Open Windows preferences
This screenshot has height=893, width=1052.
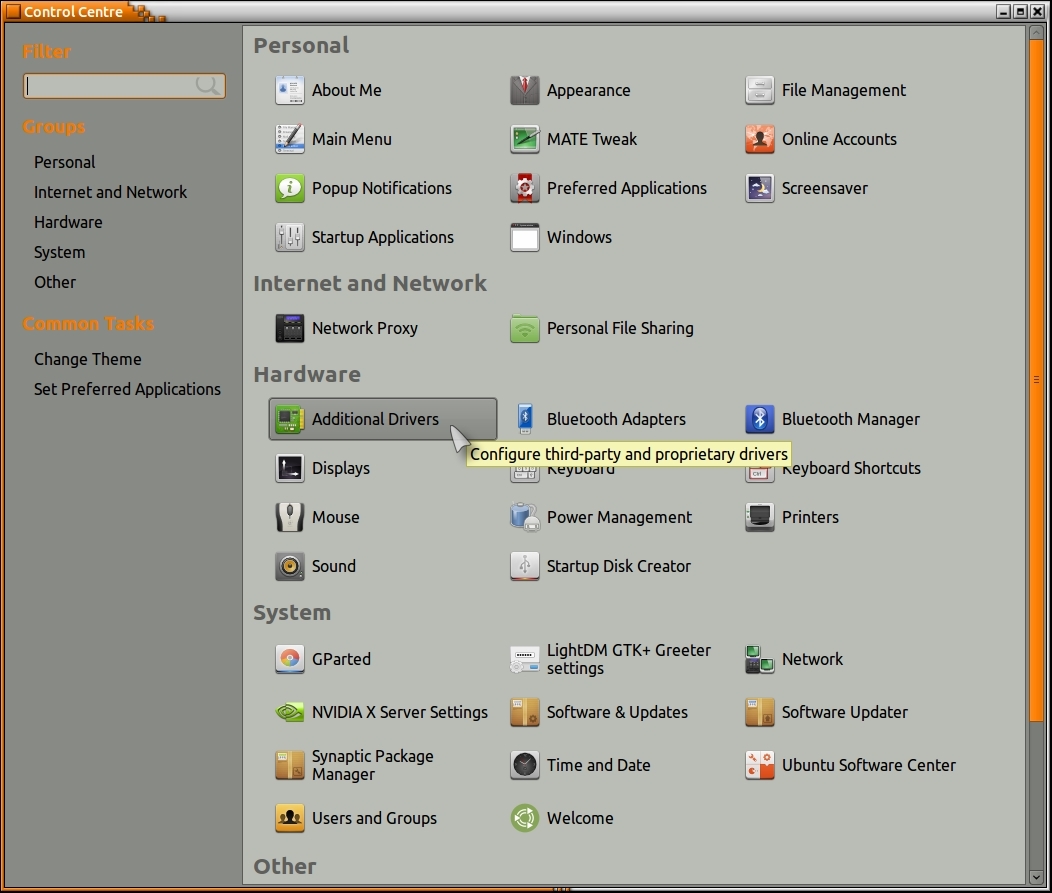[562, 237]
